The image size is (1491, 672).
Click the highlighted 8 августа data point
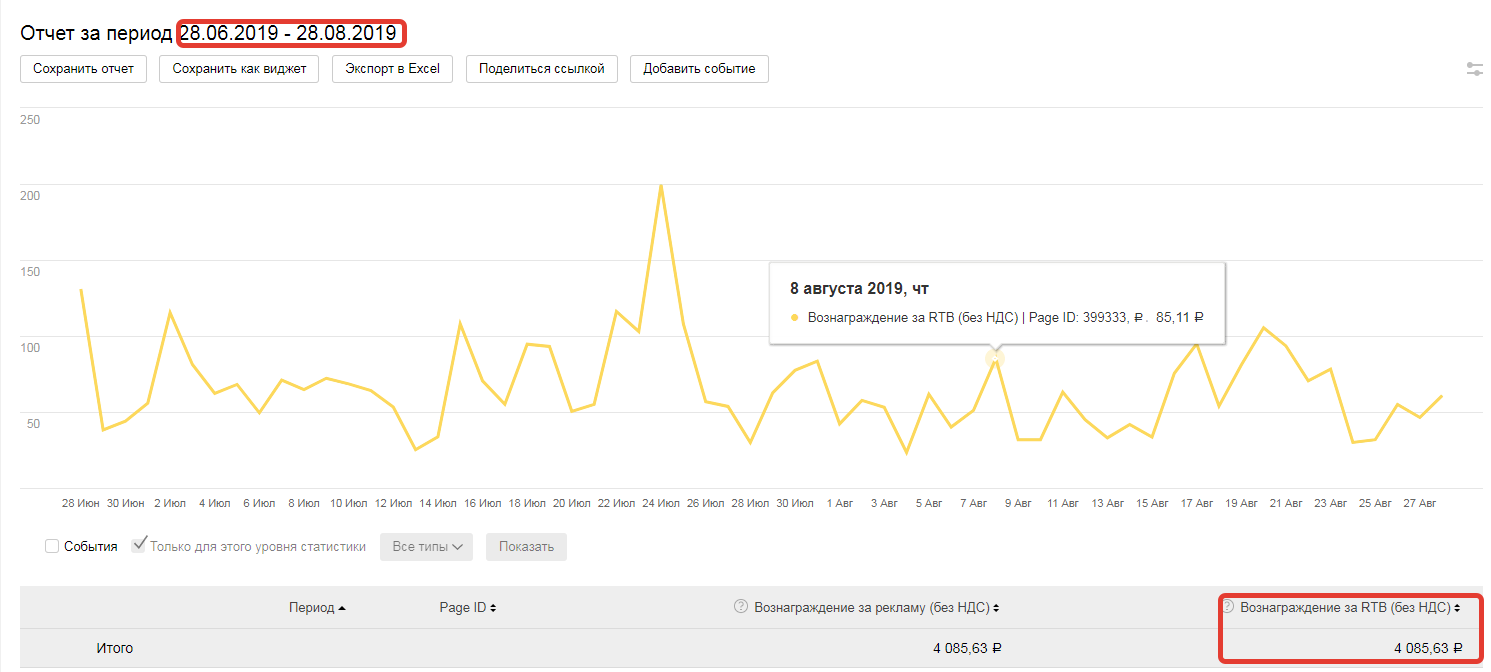[994, 358]
